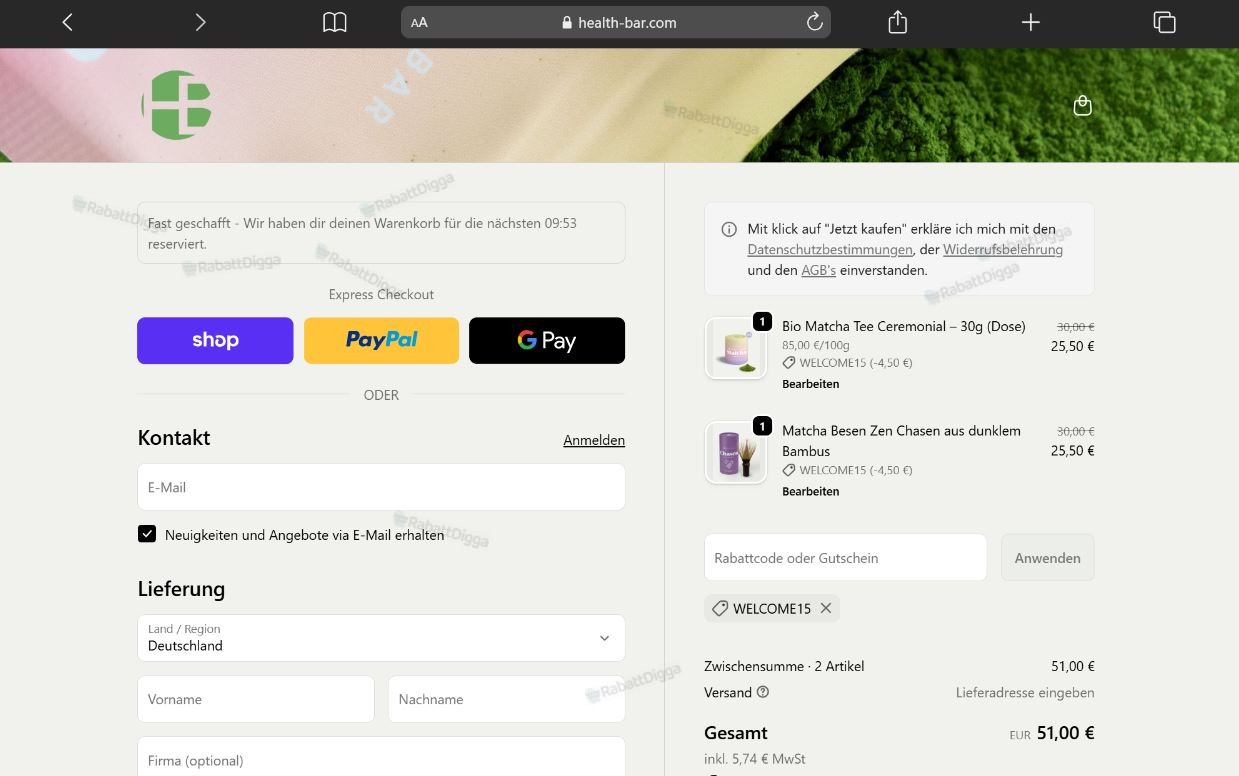
Task: Click the Zwischensumme · 2 Artikel label
Action: coord(784,666)
